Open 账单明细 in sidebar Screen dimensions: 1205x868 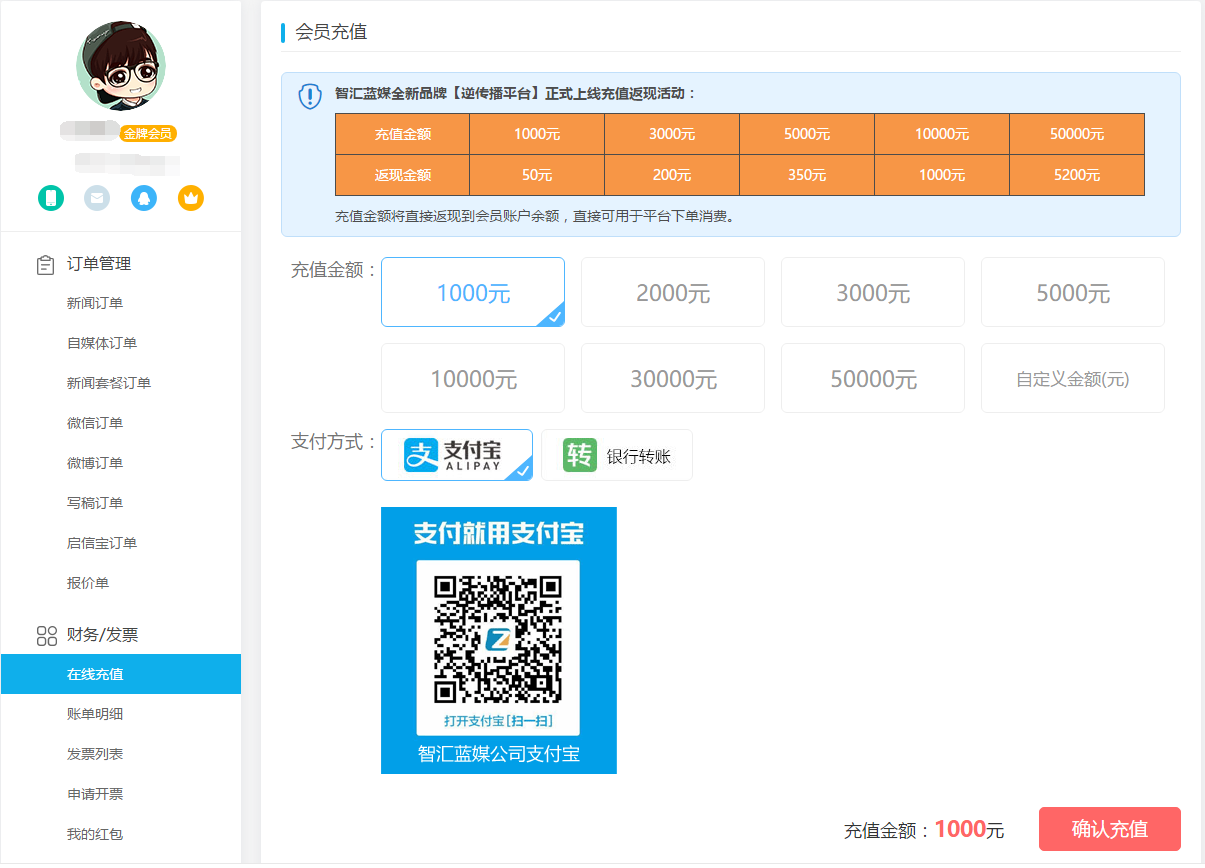[x=95, y=714]
